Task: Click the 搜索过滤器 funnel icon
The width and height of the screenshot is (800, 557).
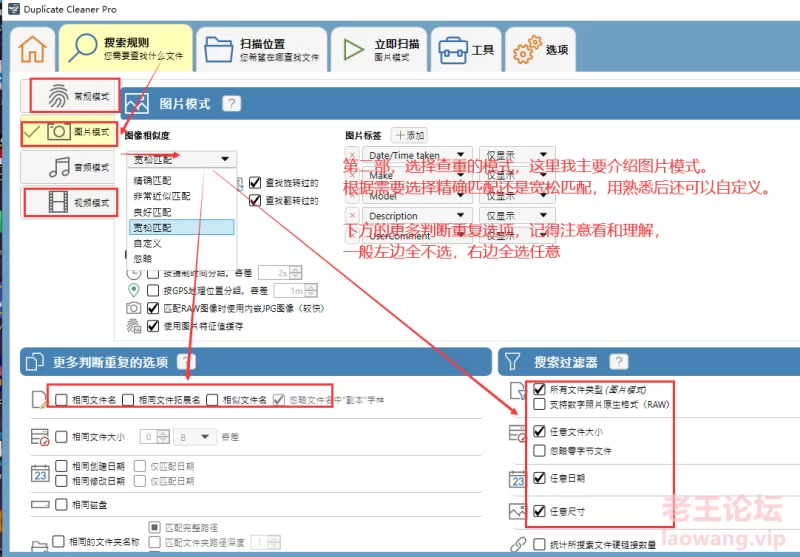Action: [512, 362]
